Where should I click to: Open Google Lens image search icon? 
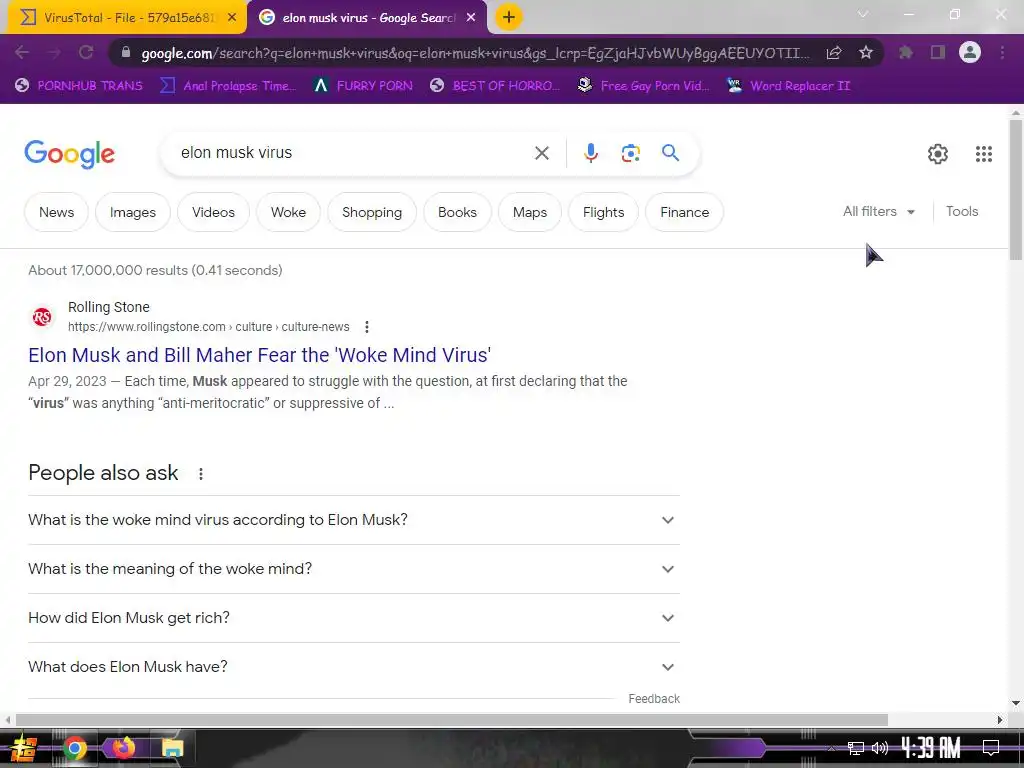pos(630,153)
